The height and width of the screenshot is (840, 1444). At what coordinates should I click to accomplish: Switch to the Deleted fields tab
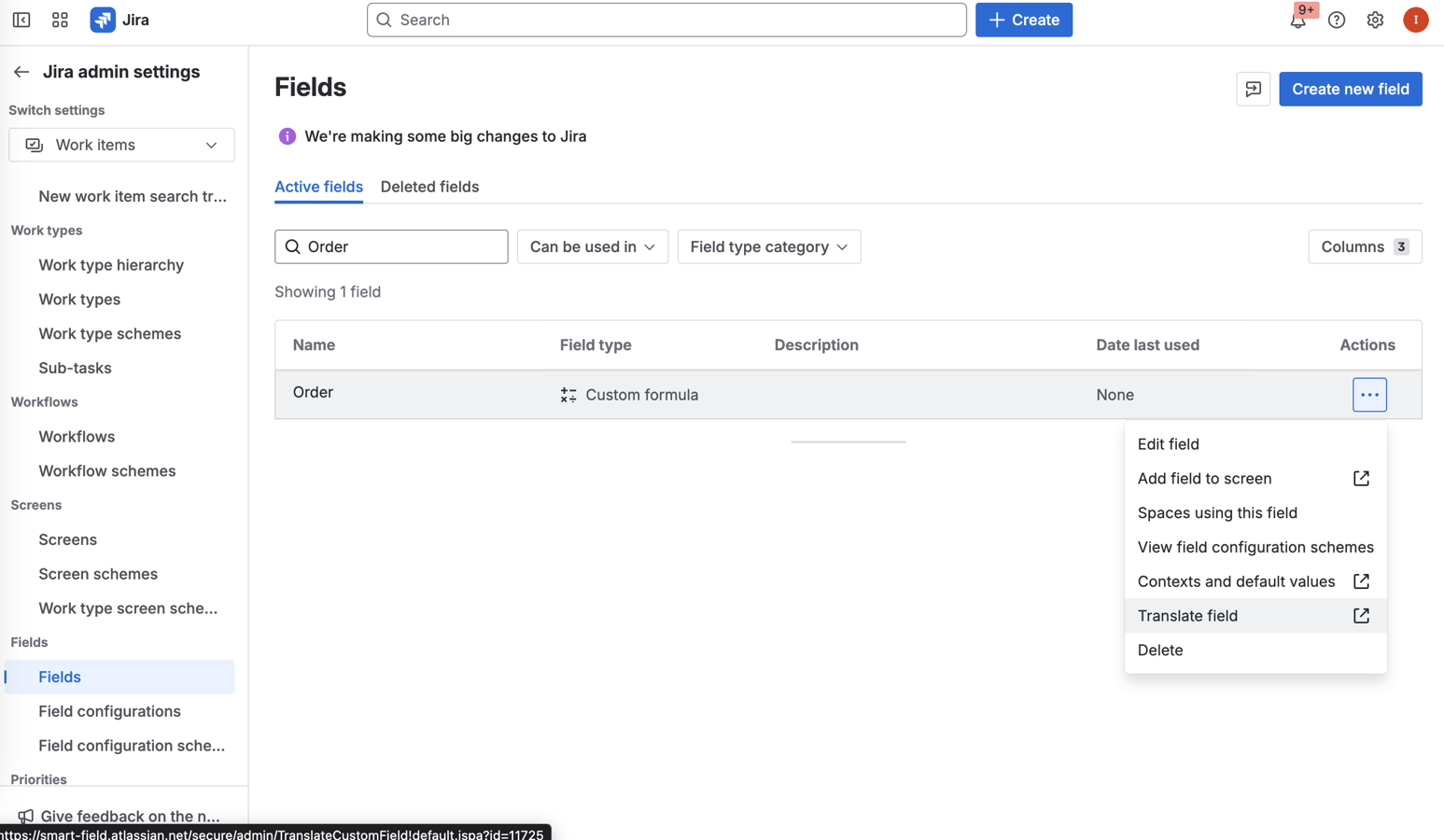pyautogui.click(x=429, y=187)
